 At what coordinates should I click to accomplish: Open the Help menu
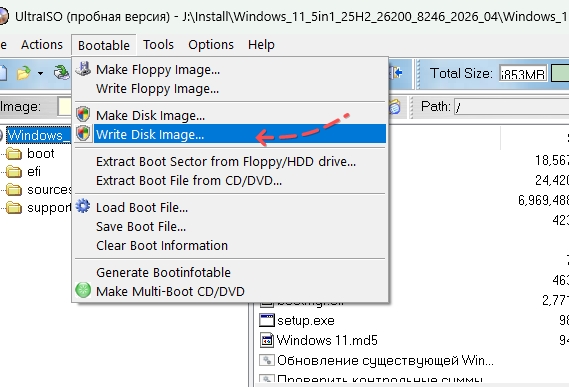point(261,45)
